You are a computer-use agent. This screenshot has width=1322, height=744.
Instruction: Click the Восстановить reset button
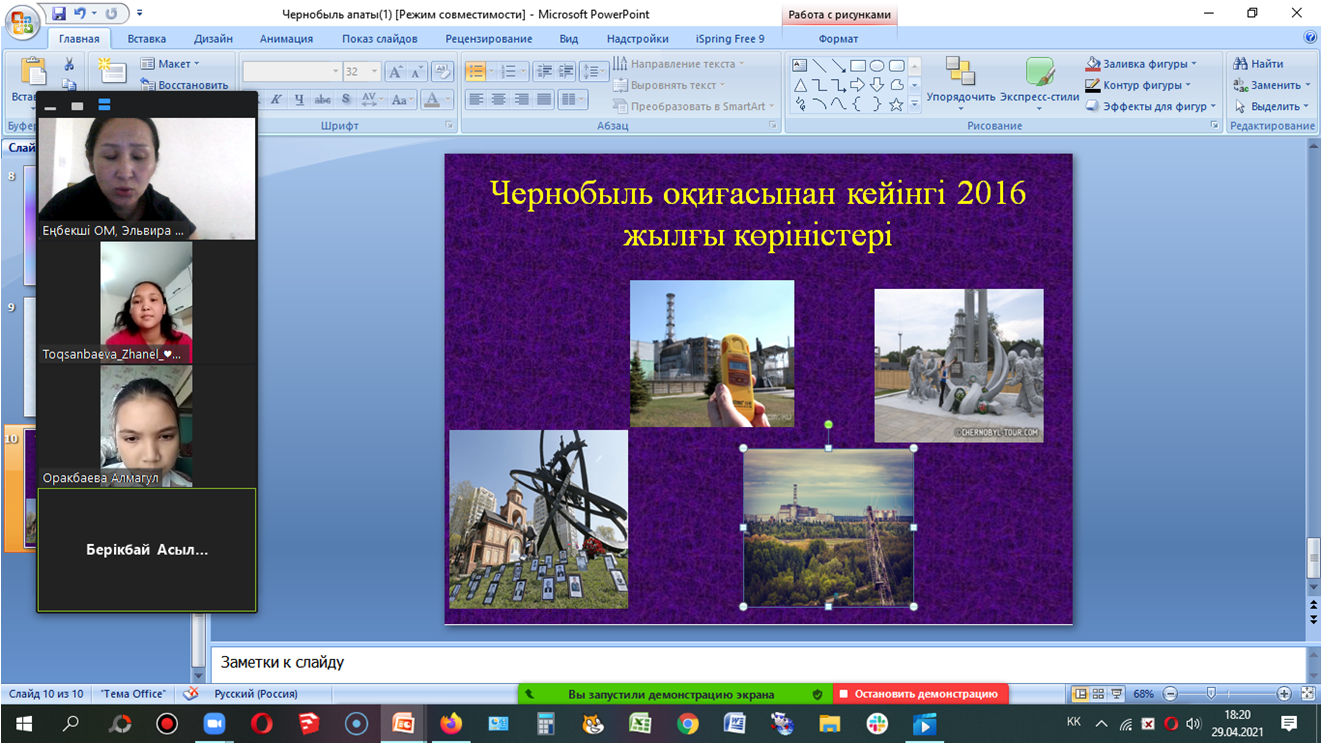pyautogui.click(x=192, y=85)
